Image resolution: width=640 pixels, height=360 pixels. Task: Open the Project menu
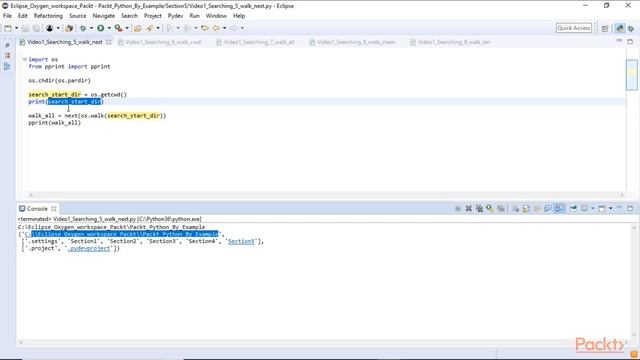click(153, 16)
